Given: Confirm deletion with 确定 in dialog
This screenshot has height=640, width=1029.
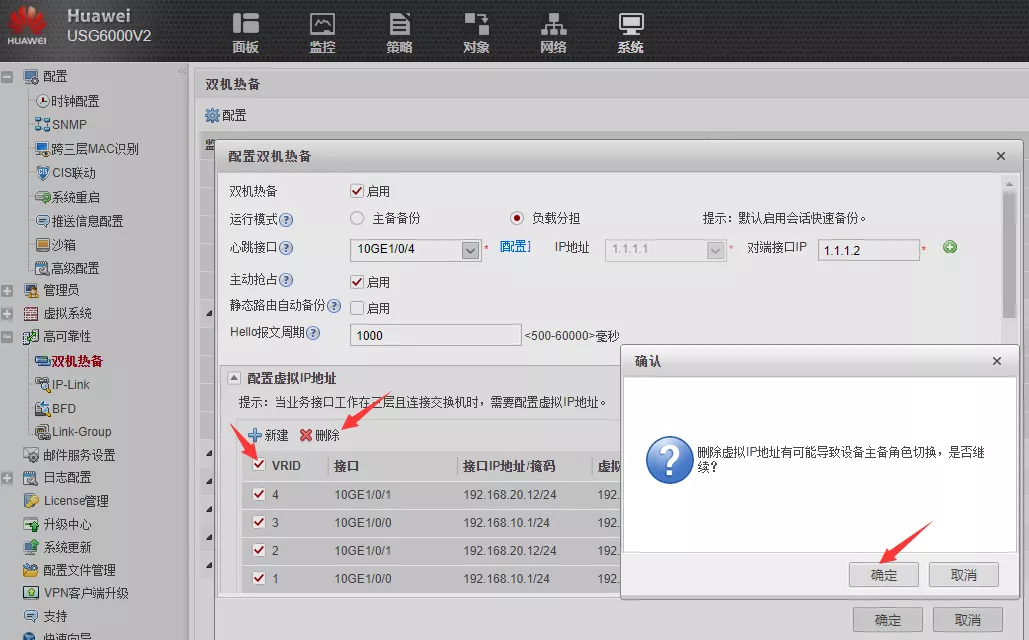Looking at the screenshot, I should [x=884, y=575].
